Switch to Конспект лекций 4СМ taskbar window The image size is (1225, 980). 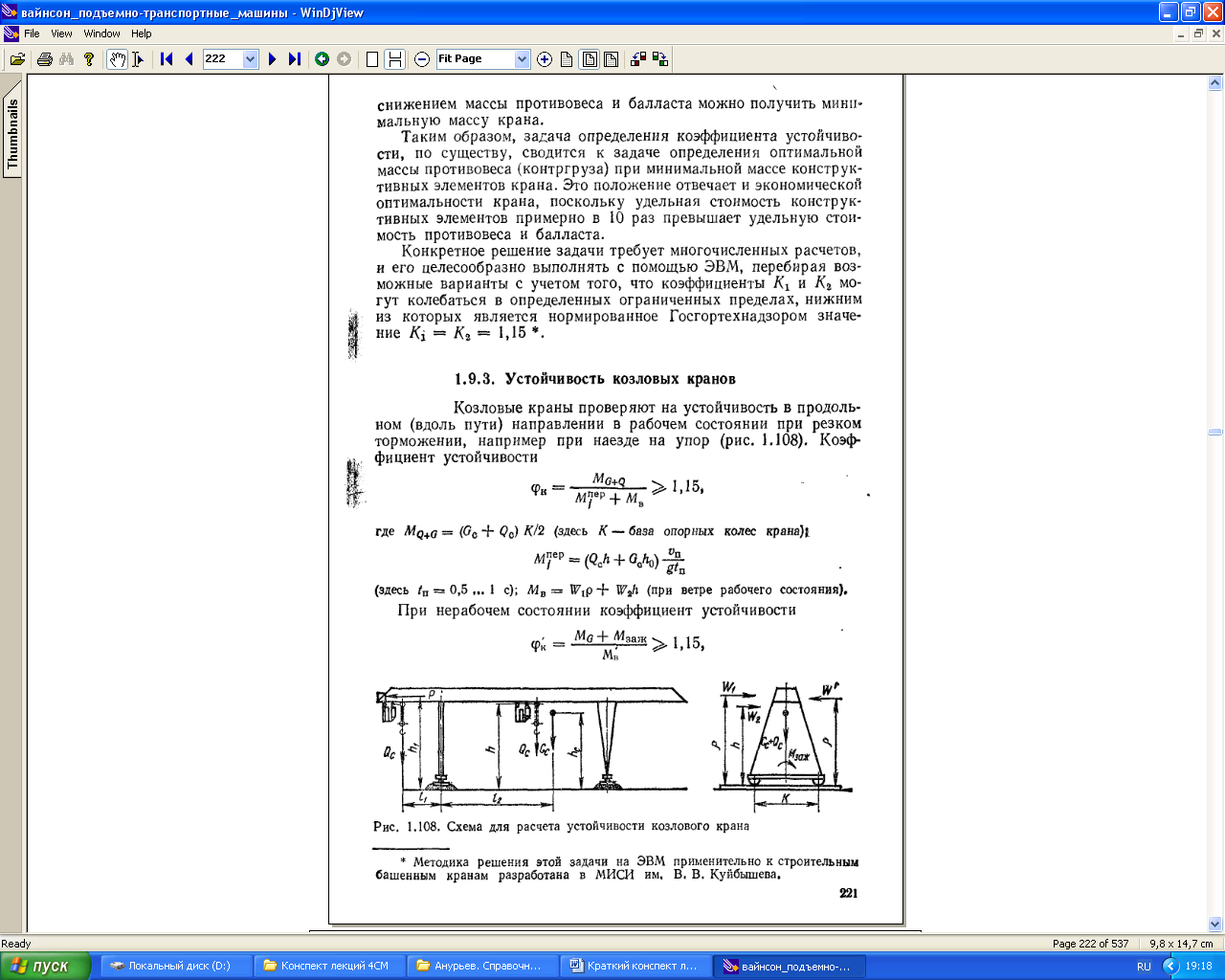pyautogui.click(x=329, y=967)
